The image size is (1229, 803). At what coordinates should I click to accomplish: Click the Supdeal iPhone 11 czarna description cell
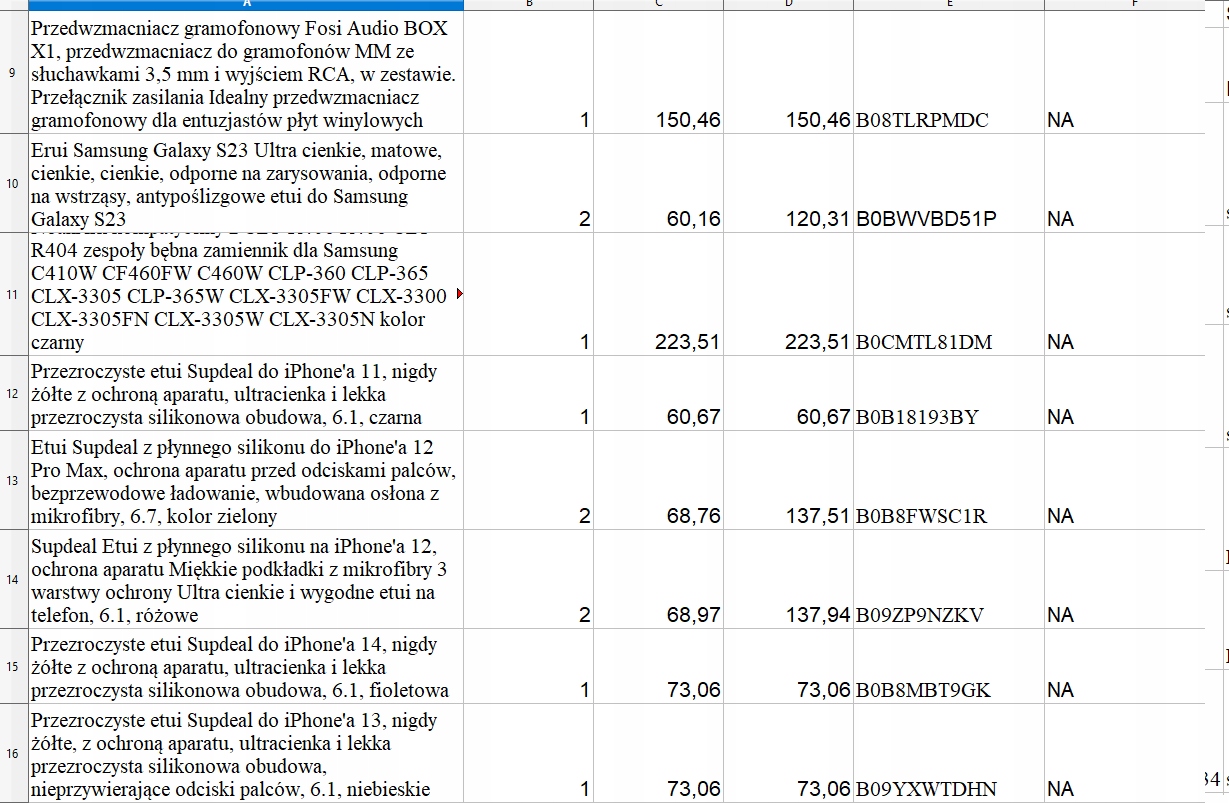click(x=244, y=393)
